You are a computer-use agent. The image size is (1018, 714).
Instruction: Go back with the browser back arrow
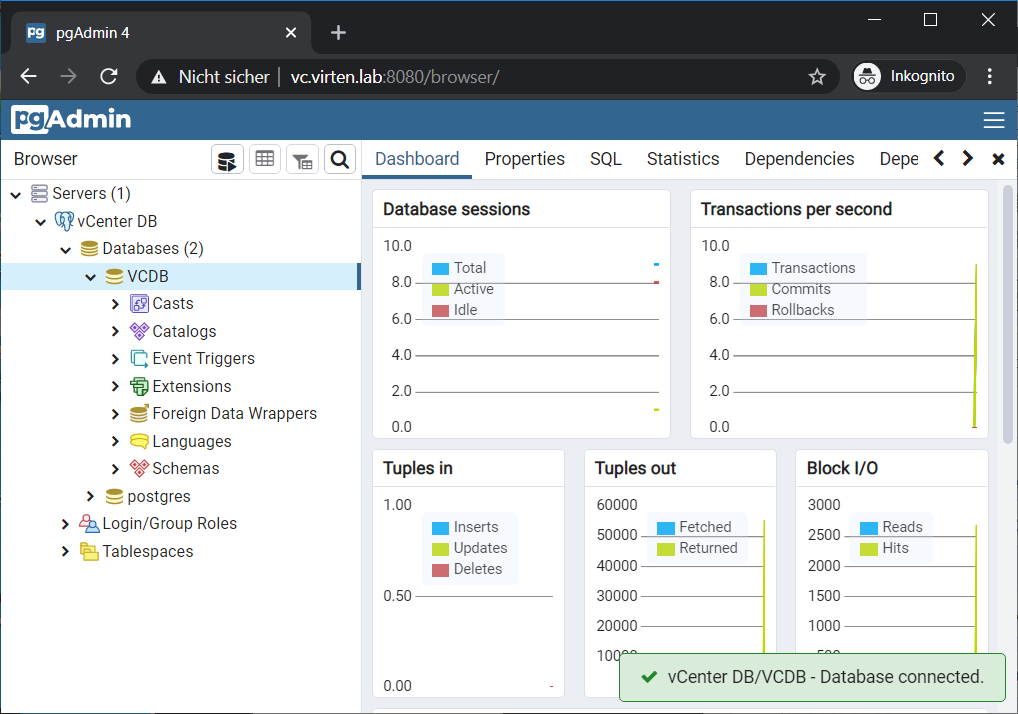tap(29, 77)
